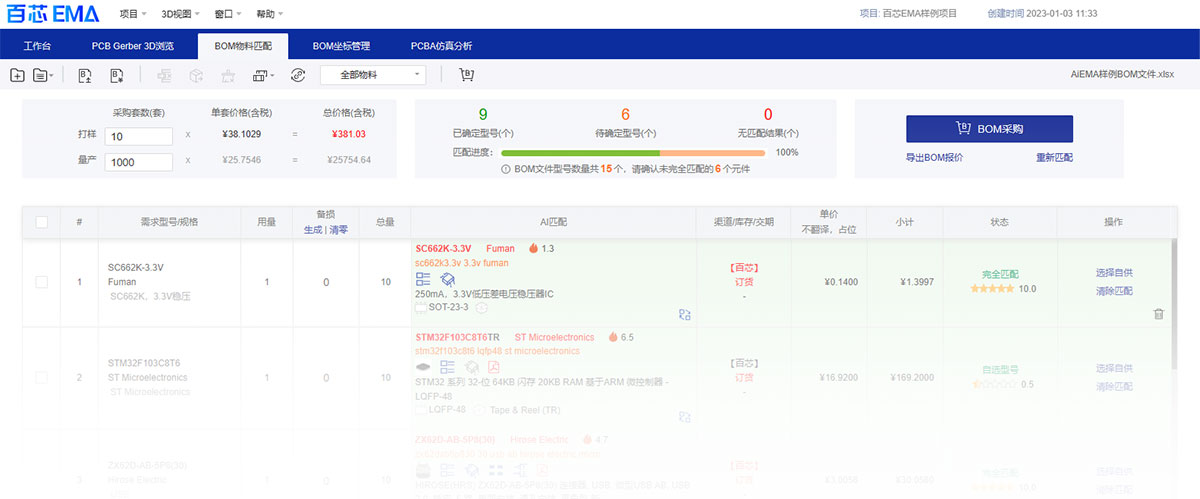Click the 量产 quantity input field
This screenshot has height=499, width=1200.
pyautogui.click(x=140, y=162)
